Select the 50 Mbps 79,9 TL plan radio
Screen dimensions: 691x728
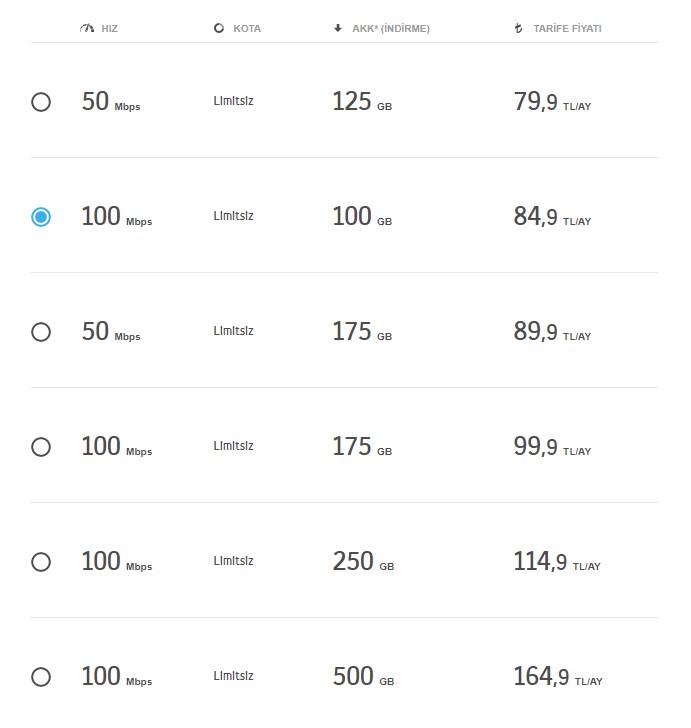[x=41, y=102]
